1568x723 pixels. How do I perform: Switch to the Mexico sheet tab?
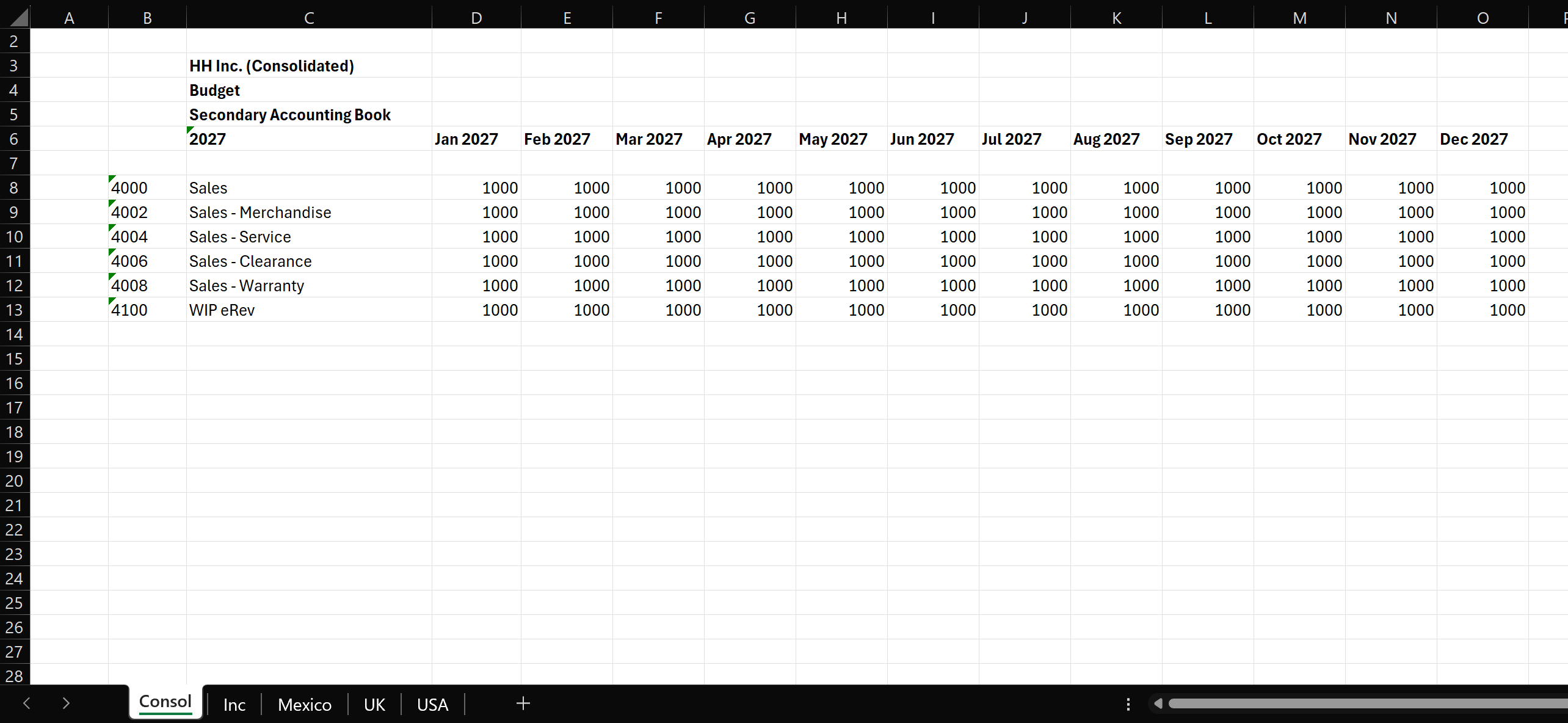click(x=305, y=705)
